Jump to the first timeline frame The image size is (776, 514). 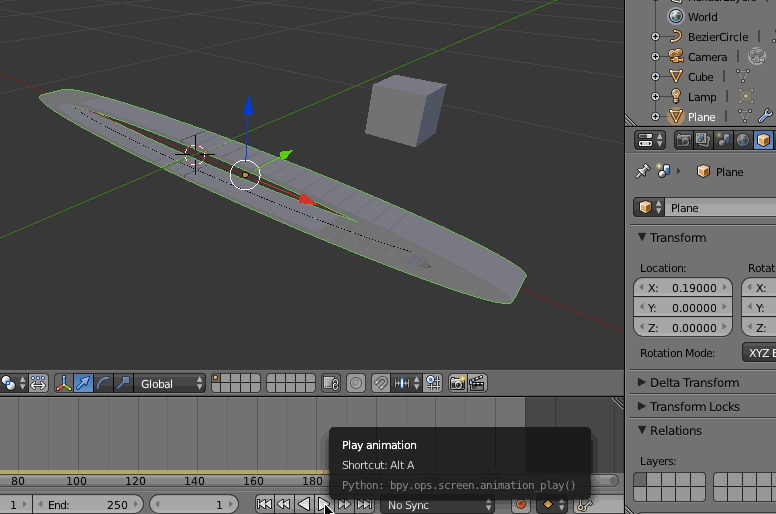264,505
